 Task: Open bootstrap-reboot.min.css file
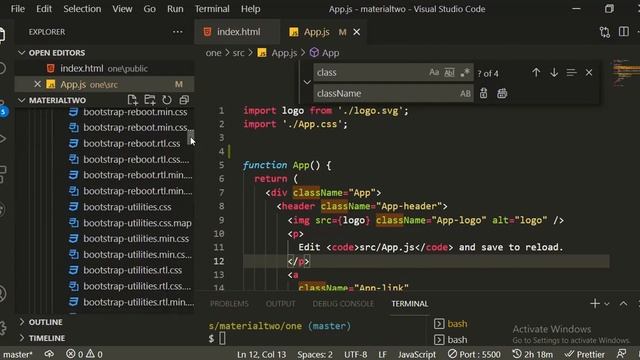pos(135,112)
